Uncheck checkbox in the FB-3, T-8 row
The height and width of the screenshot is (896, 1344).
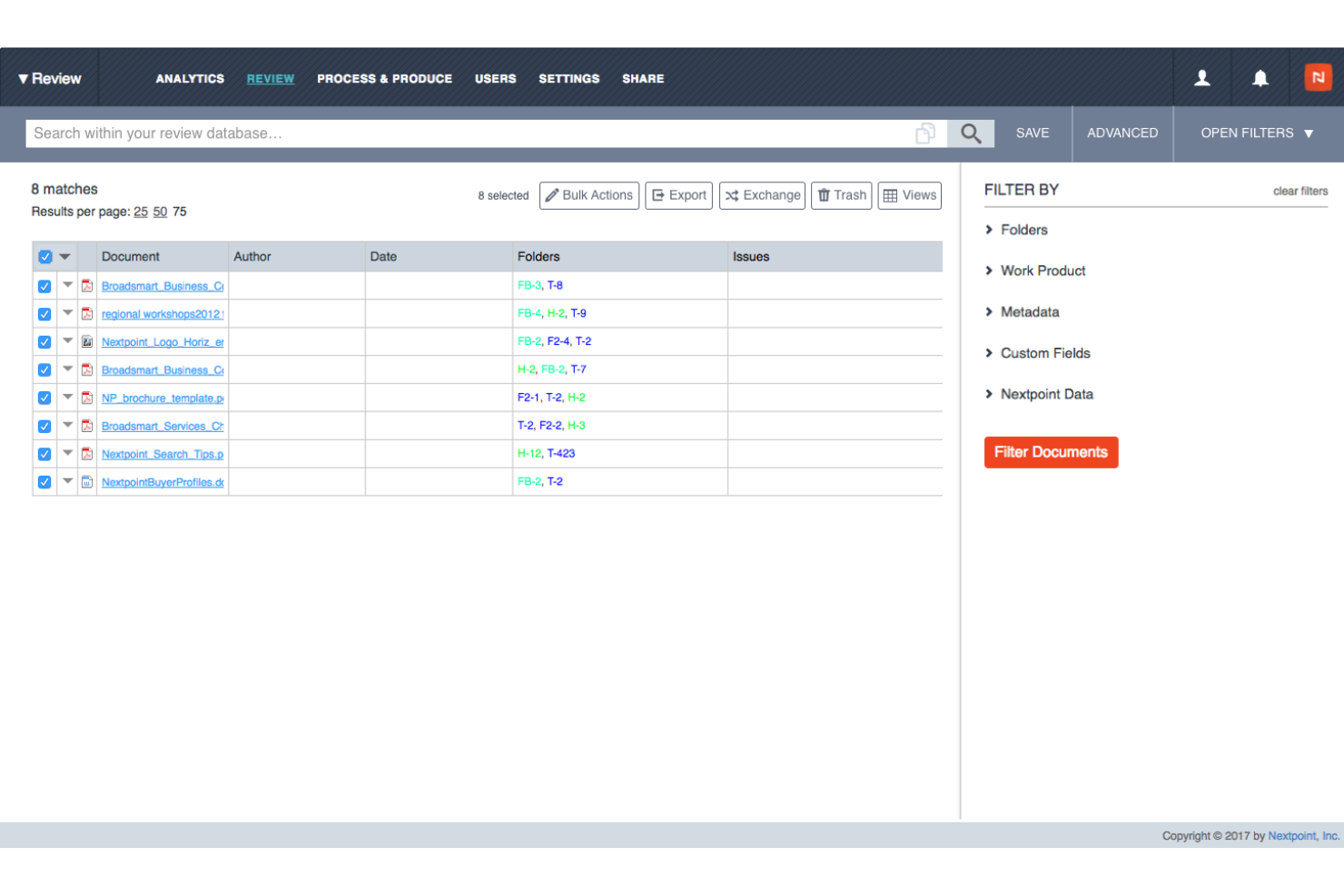44,286
